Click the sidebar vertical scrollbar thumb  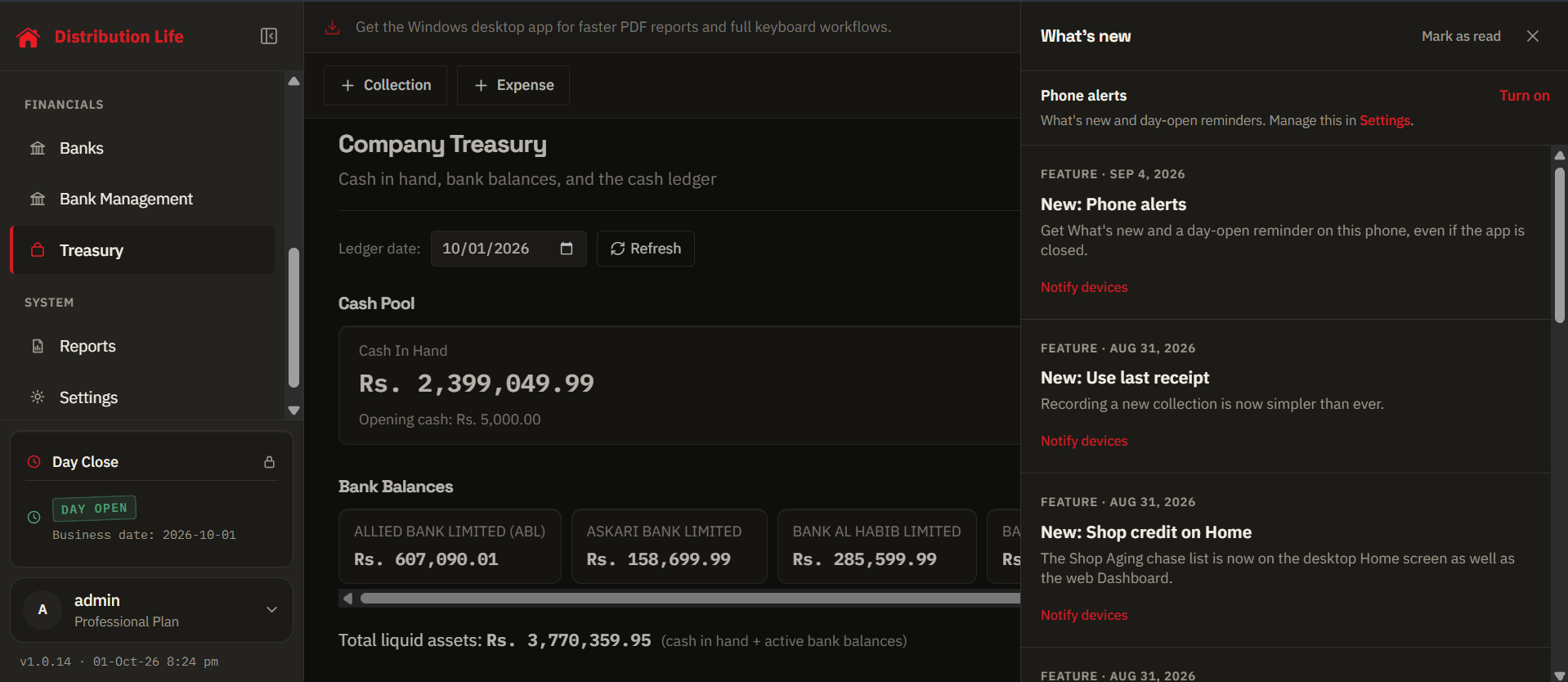point(294,317)
